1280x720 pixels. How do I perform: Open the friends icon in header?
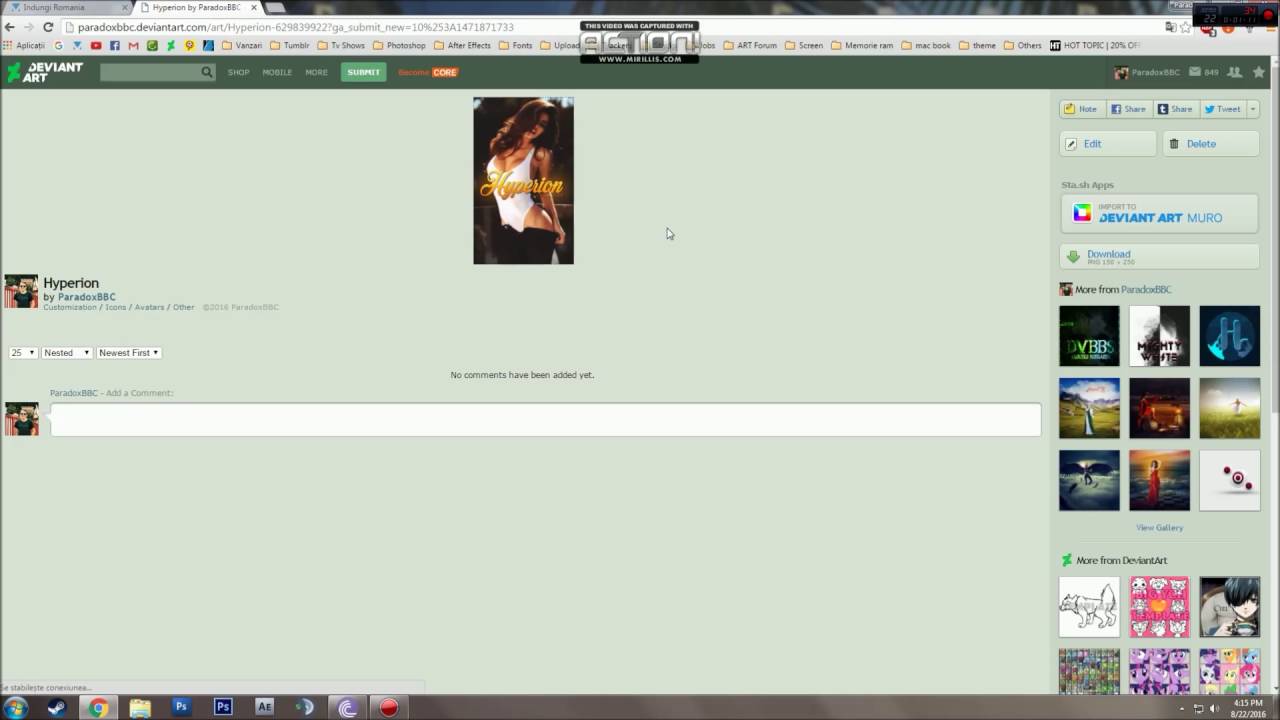(1234, 72)
